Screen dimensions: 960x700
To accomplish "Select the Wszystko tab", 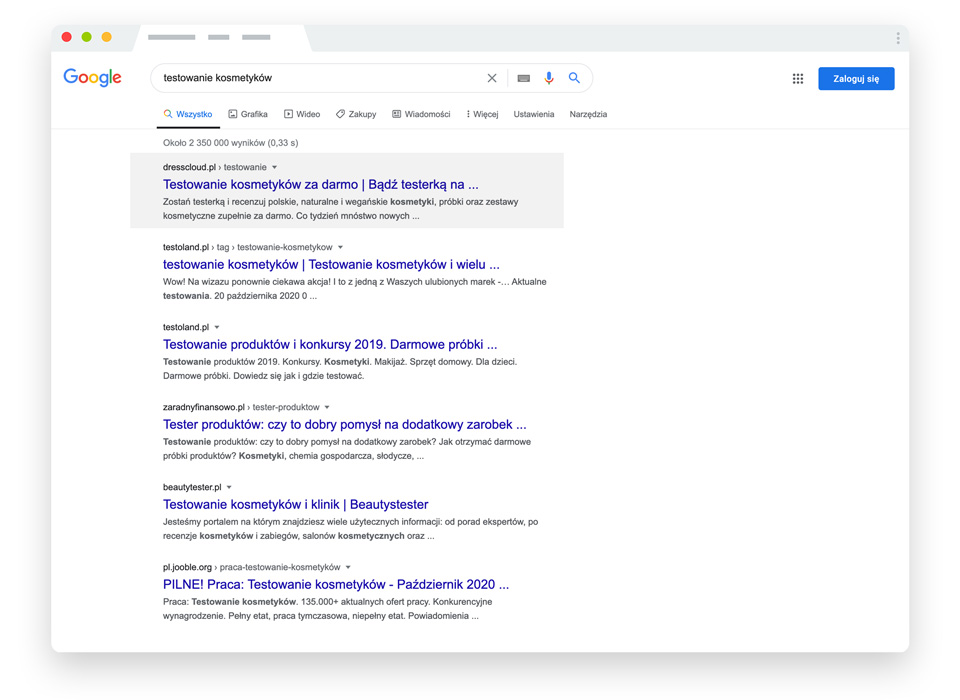I will click(x=188, y=114).
